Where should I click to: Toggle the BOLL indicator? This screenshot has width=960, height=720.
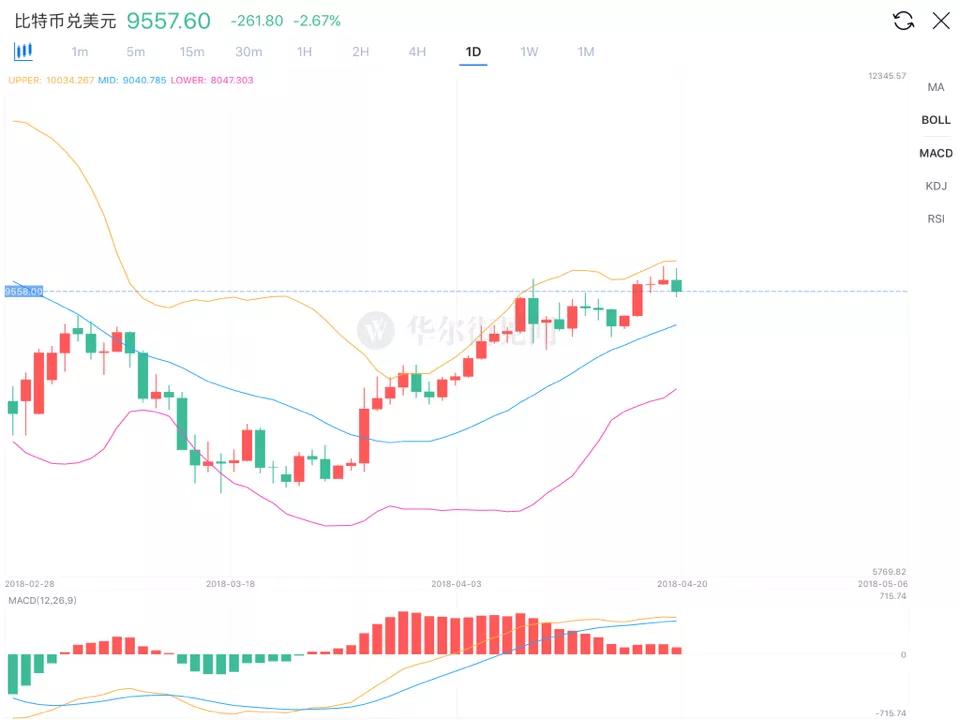[936, 120]
